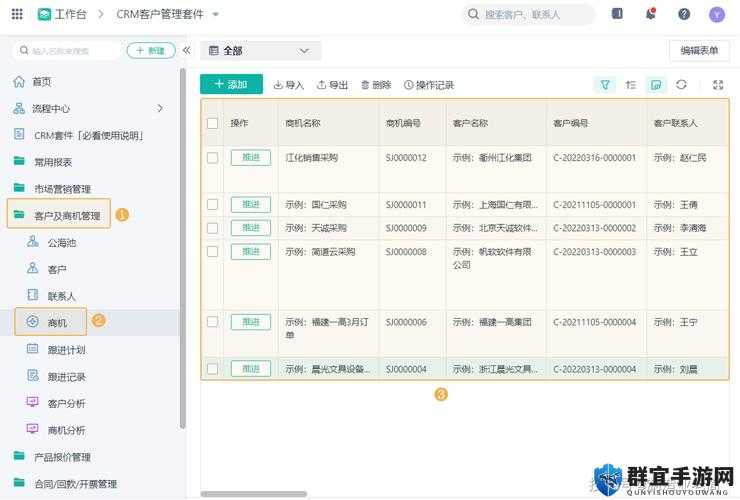Click the 联系人 contacts icon
Screen dimensions: 740x500
coord(33,296)
